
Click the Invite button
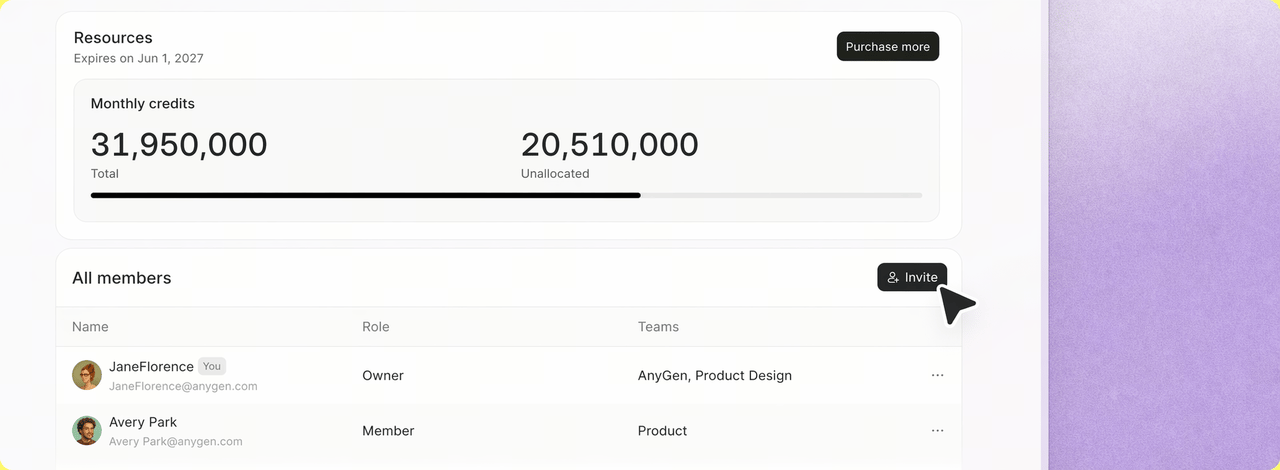point(912,277)
